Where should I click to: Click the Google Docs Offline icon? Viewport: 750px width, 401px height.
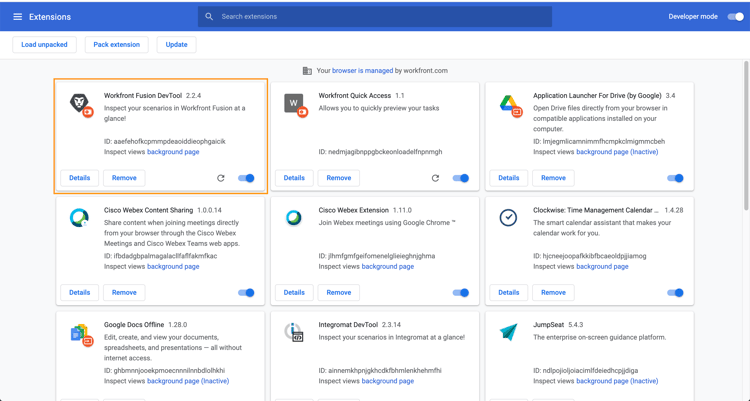pyautogui.click(x=81, y=334)
